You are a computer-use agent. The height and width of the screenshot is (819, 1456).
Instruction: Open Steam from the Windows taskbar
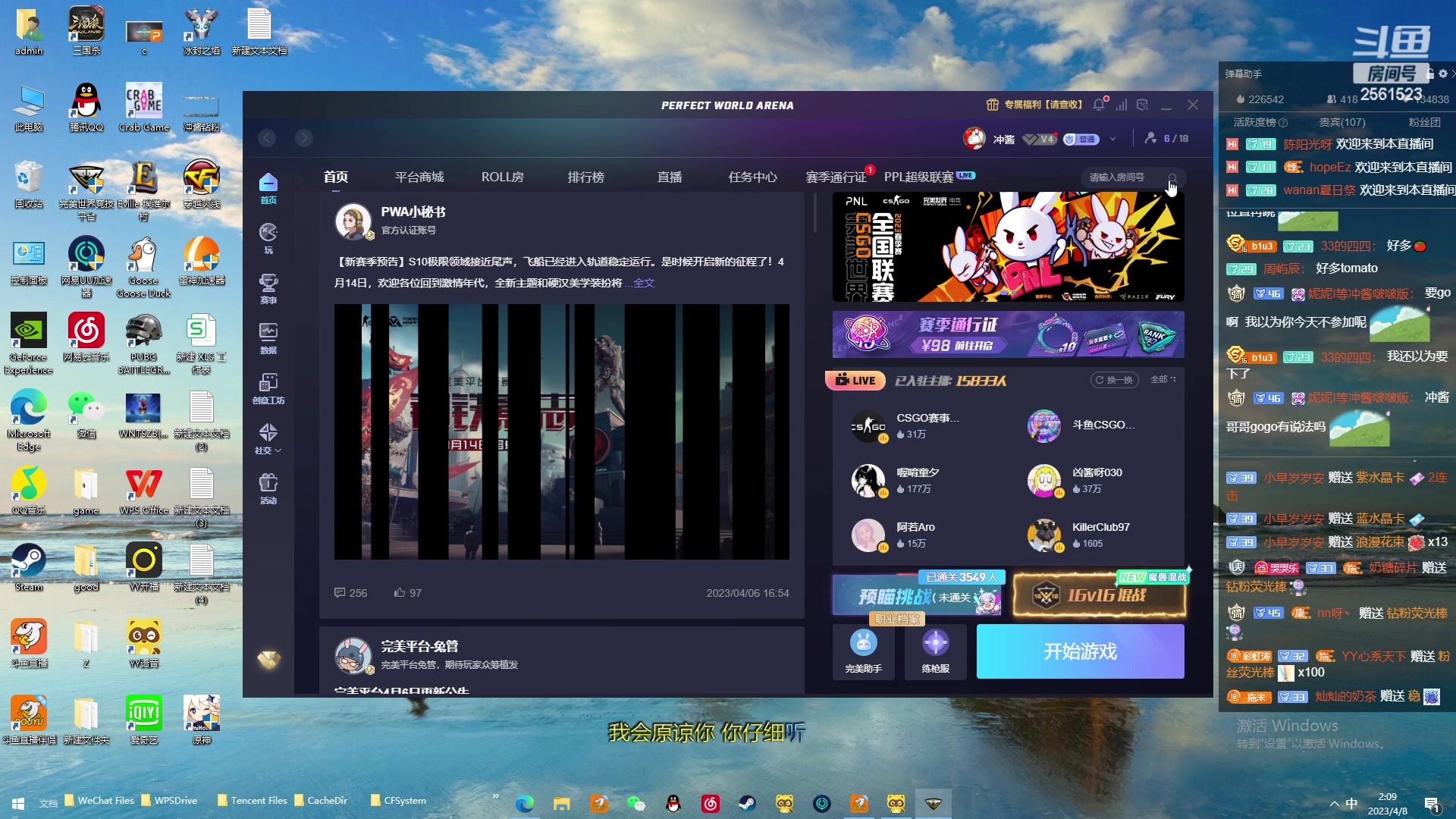pyautogui.click(x=747, y=803)
